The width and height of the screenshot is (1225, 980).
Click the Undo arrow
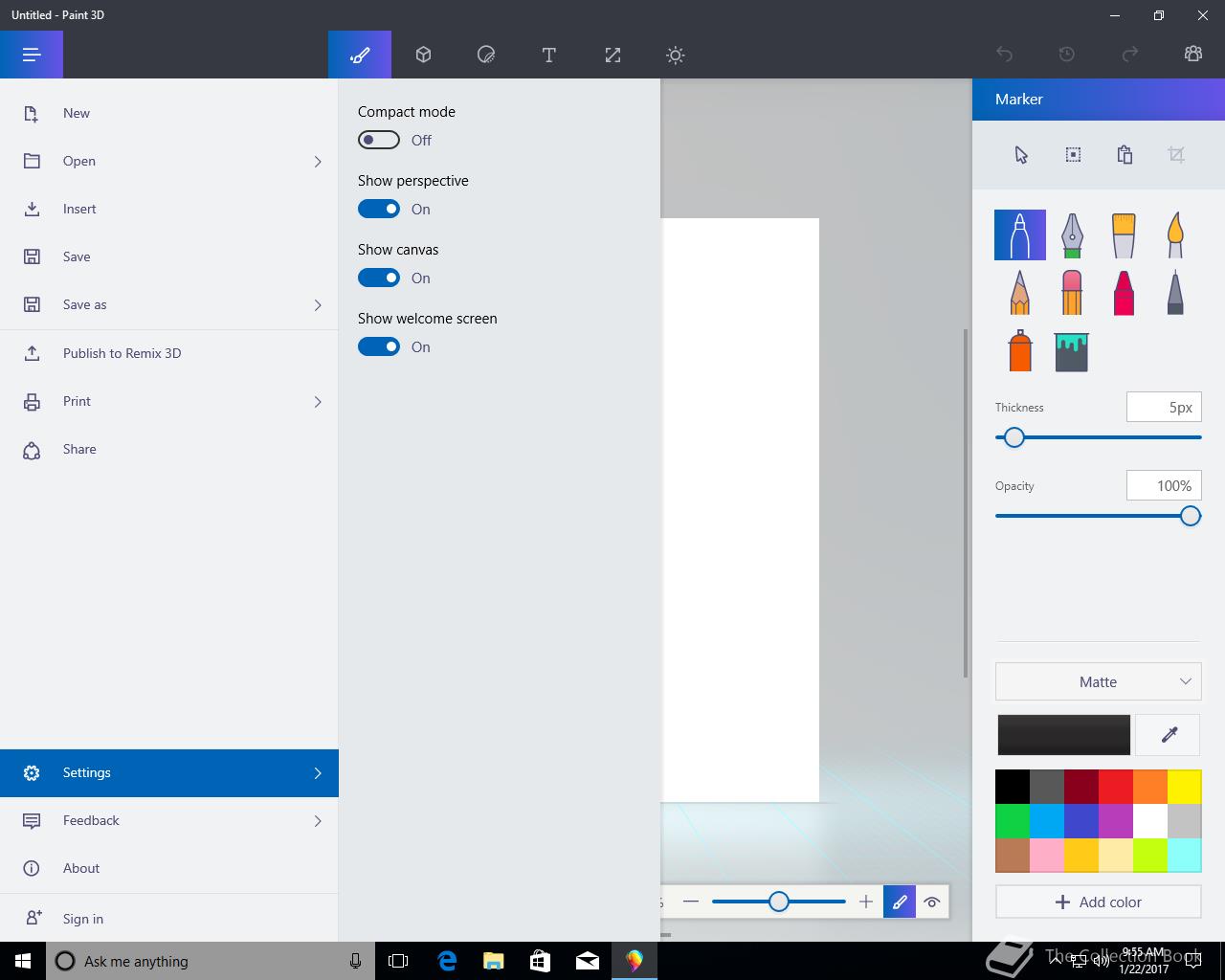(1004, 55)
